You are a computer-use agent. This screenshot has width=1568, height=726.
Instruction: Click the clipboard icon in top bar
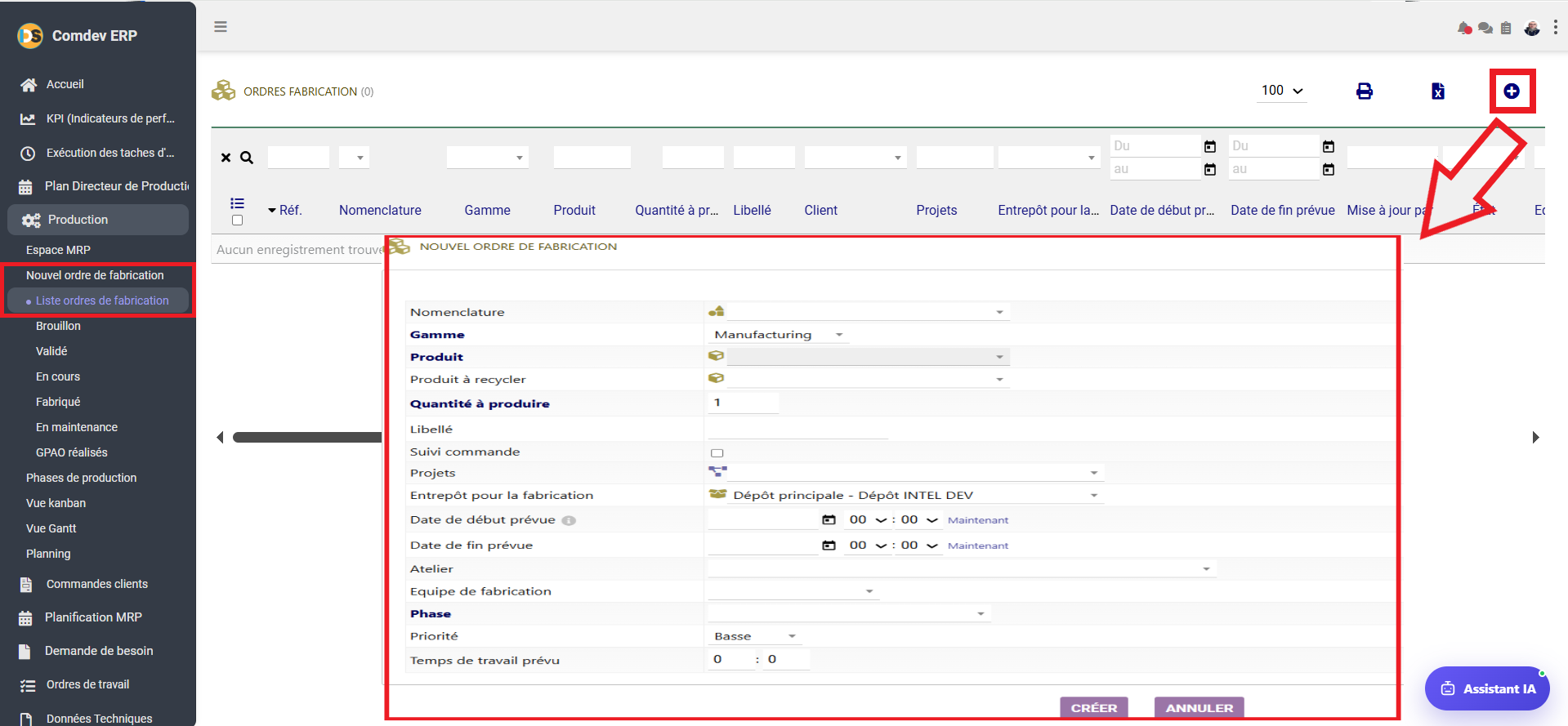[x=1506, y=29]
